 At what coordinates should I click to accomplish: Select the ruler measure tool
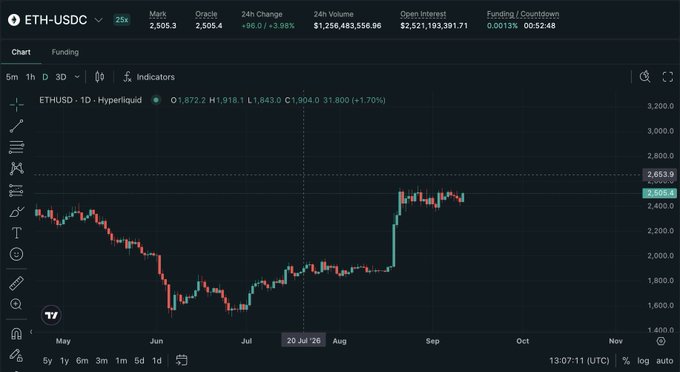pos(16,284)
